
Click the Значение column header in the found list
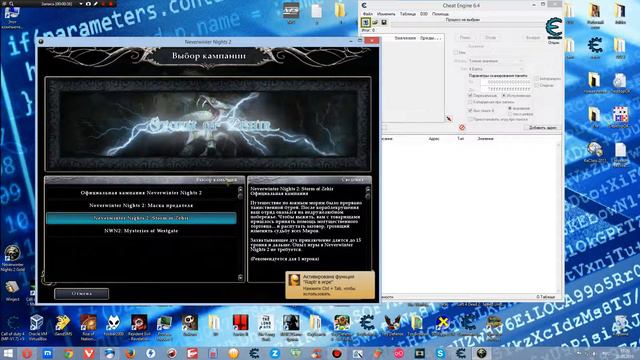click(405, 38)
